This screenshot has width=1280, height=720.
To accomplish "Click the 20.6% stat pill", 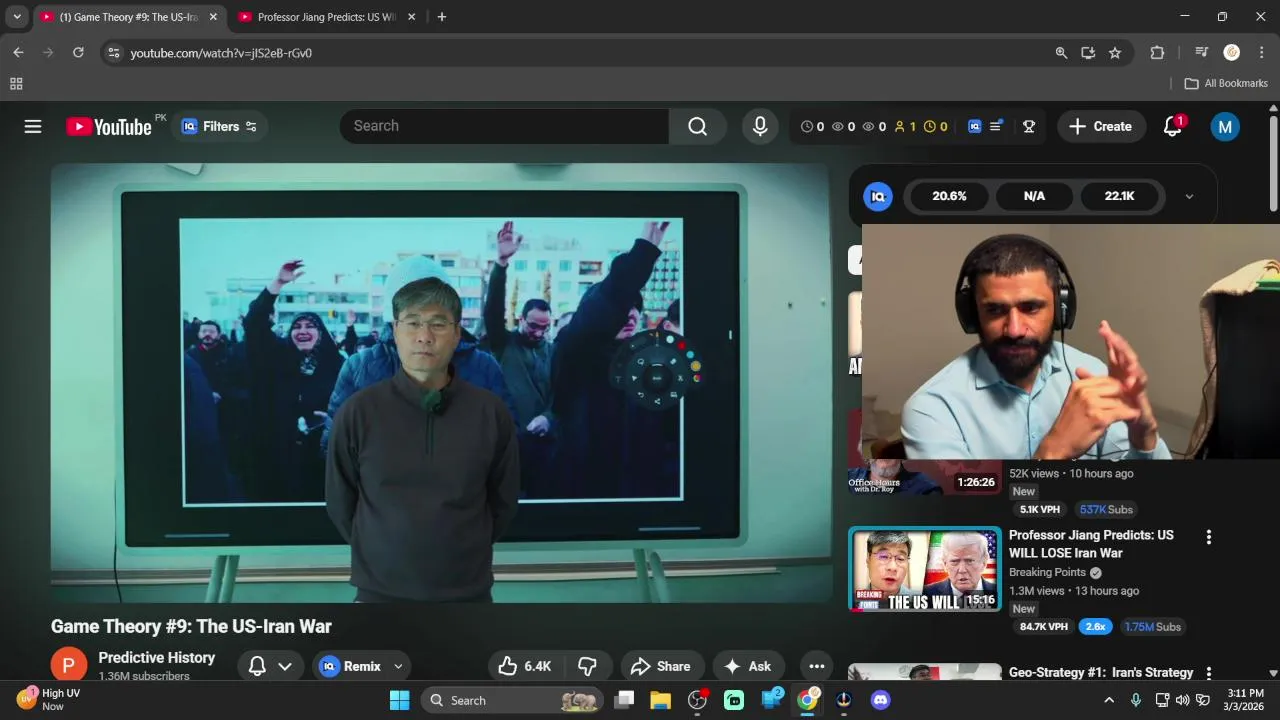I will click(x=949, y=196).
